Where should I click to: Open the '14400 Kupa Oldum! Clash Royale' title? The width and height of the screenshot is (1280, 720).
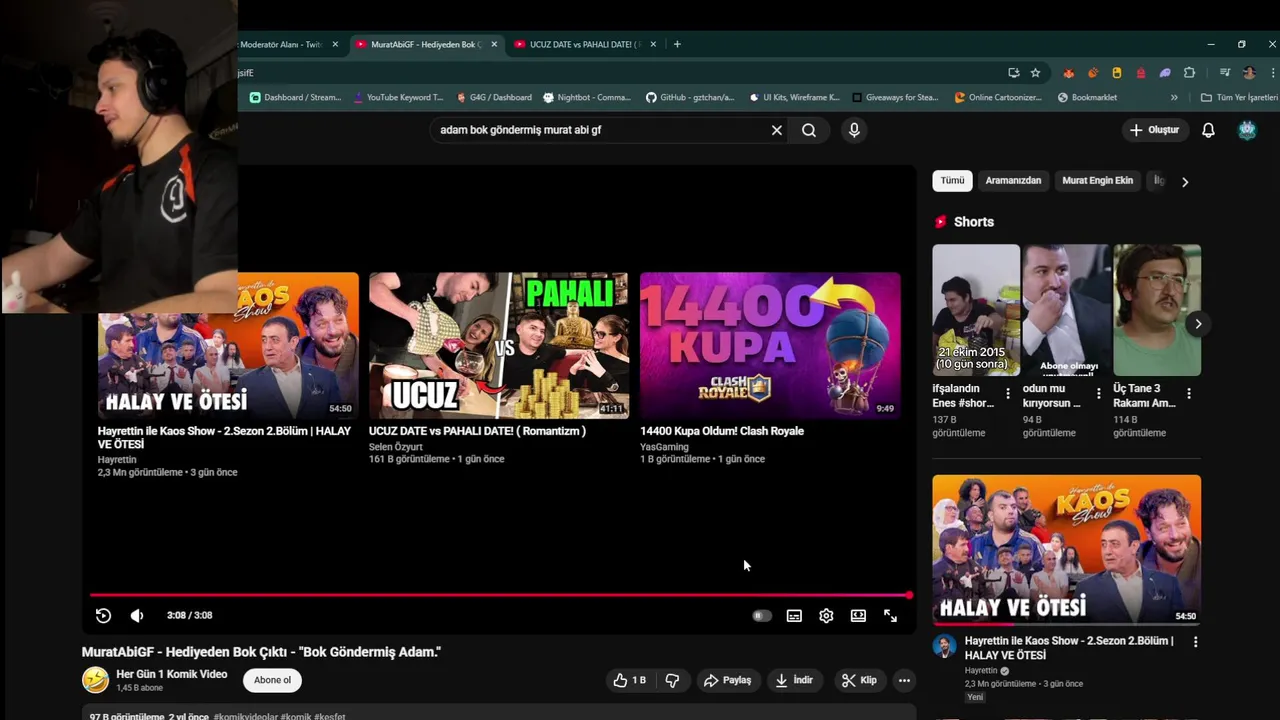coord(722,431)
